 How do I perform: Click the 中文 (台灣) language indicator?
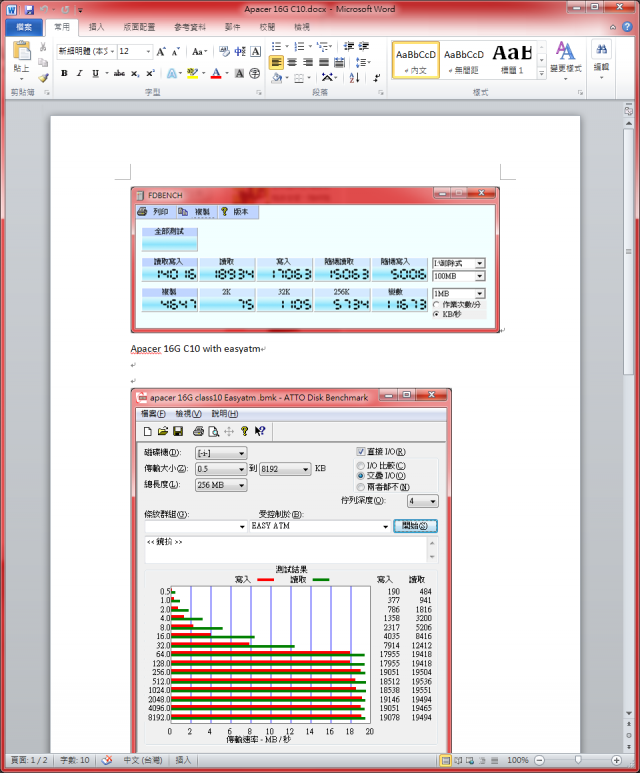142,760
